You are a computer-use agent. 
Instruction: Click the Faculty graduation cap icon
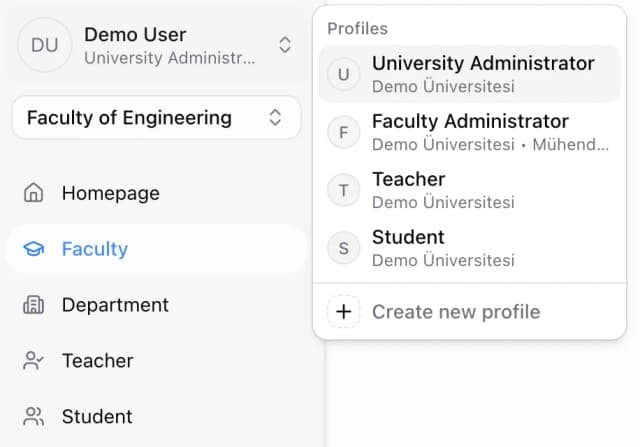pyautogui.click(x=34, y=249)
